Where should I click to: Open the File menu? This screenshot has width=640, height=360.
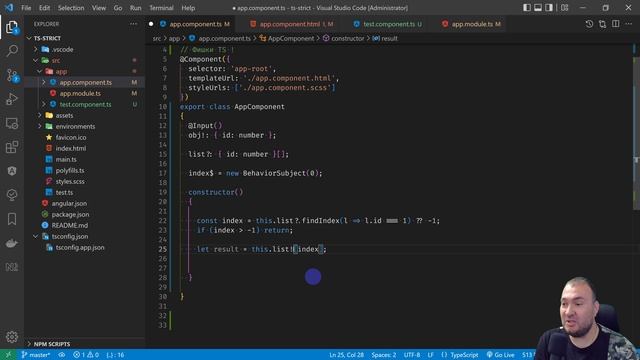coord(26,8)
